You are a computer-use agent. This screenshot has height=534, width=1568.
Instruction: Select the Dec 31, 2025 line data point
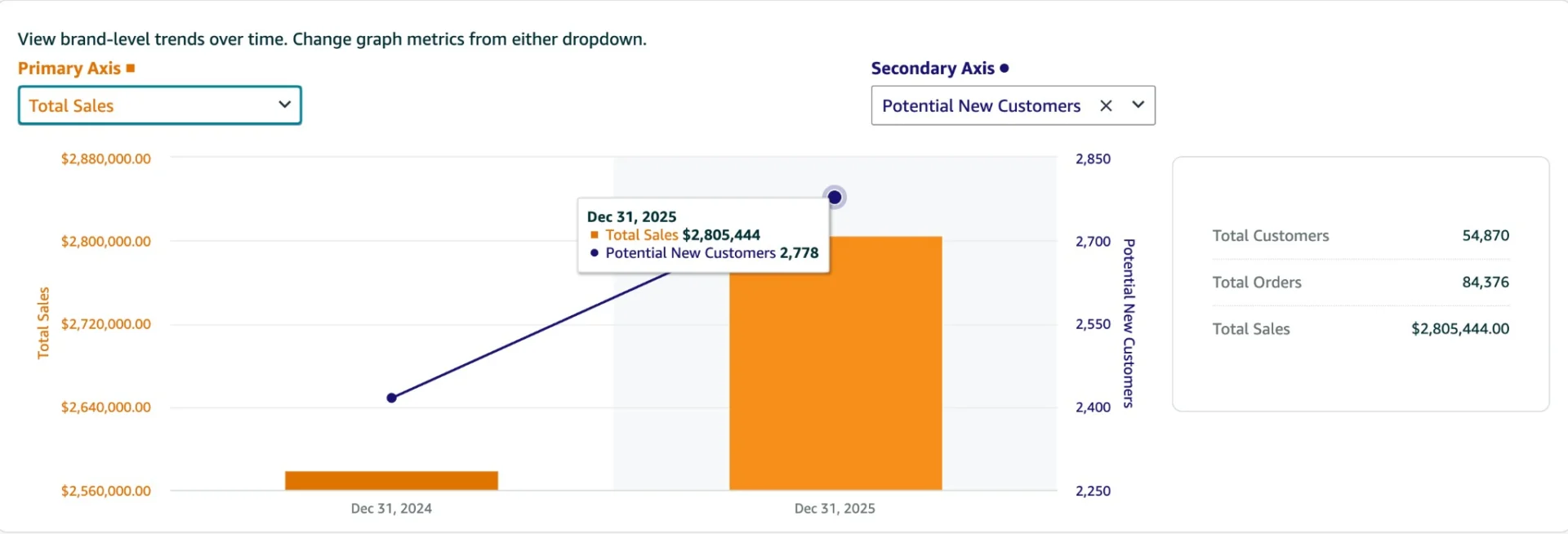pyautogui.click(x=834, y=198)
